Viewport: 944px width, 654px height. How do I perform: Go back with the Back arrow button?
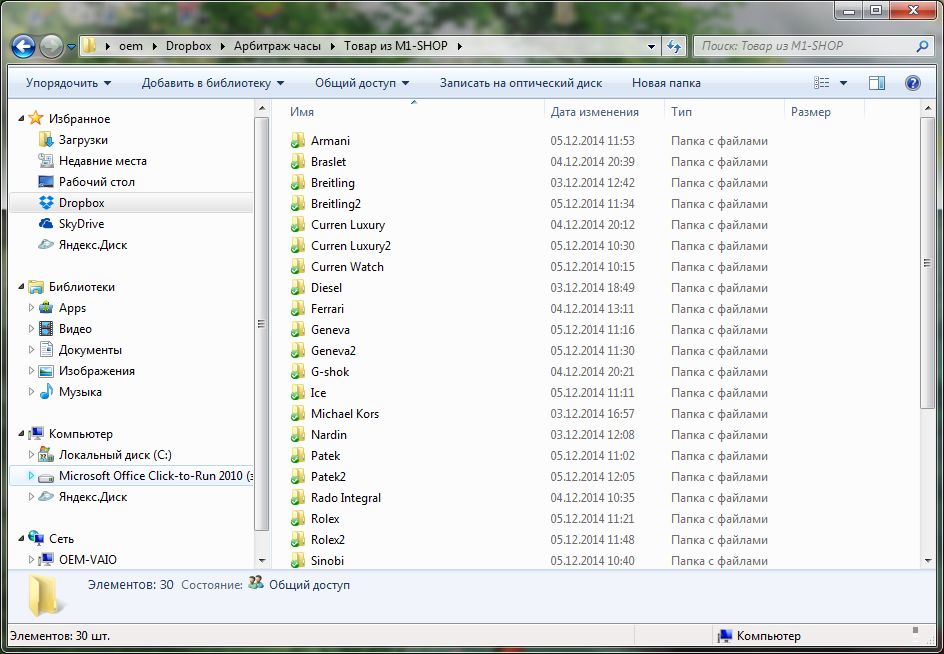(x=23, y=46)
